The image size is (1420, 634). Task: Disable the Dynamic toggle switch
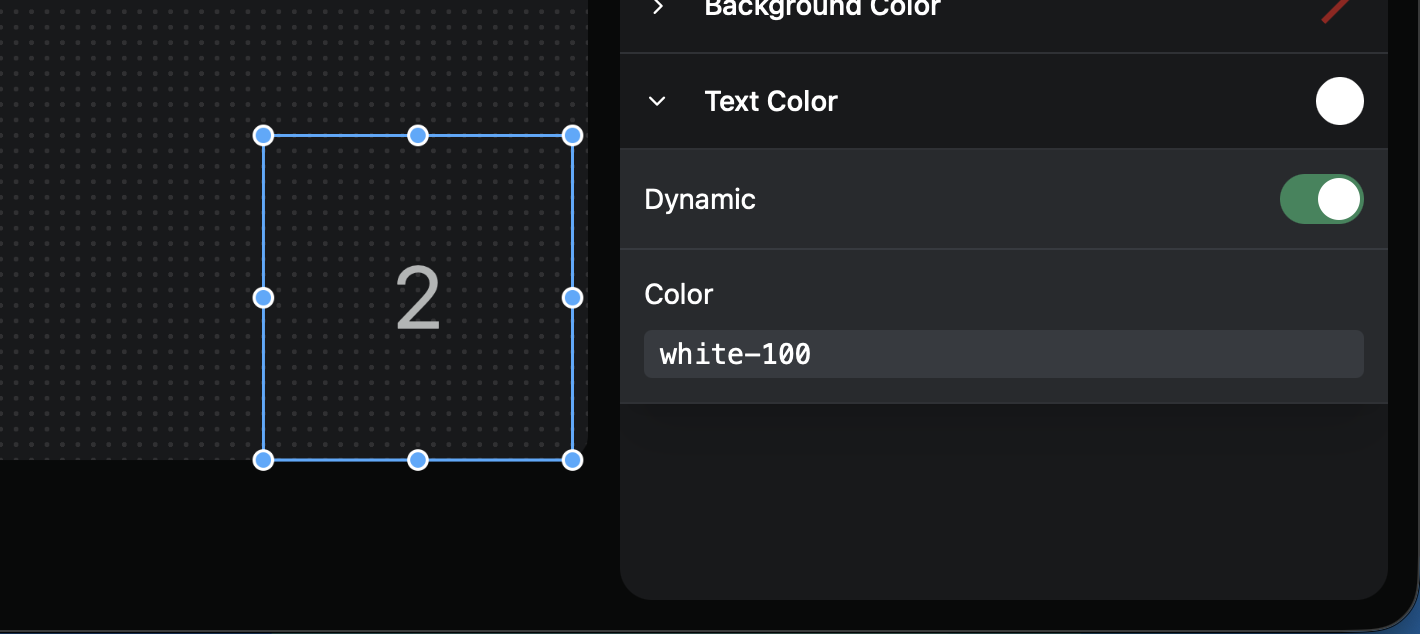[x=1321, y=199]
